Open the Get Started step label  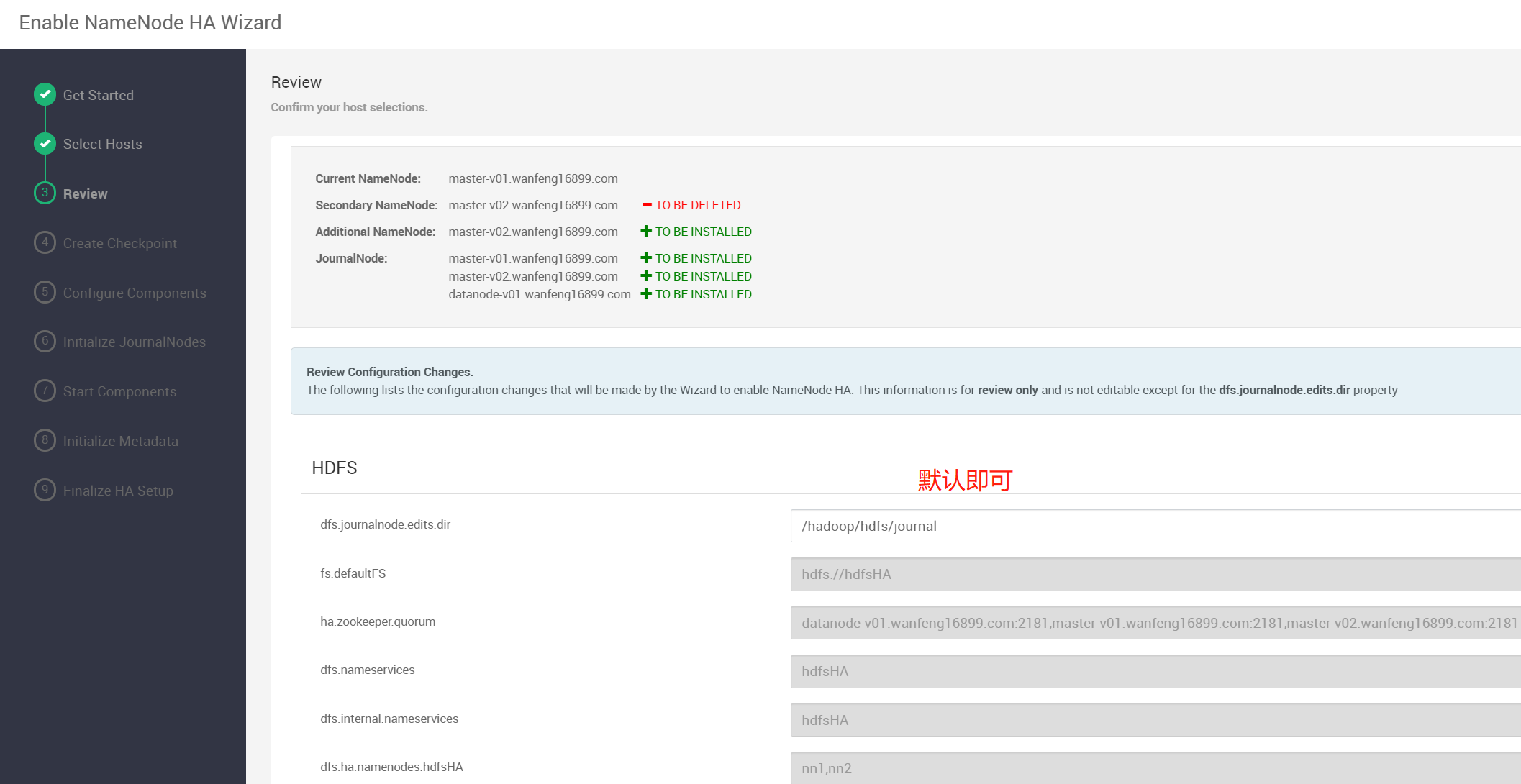point(99,95)
